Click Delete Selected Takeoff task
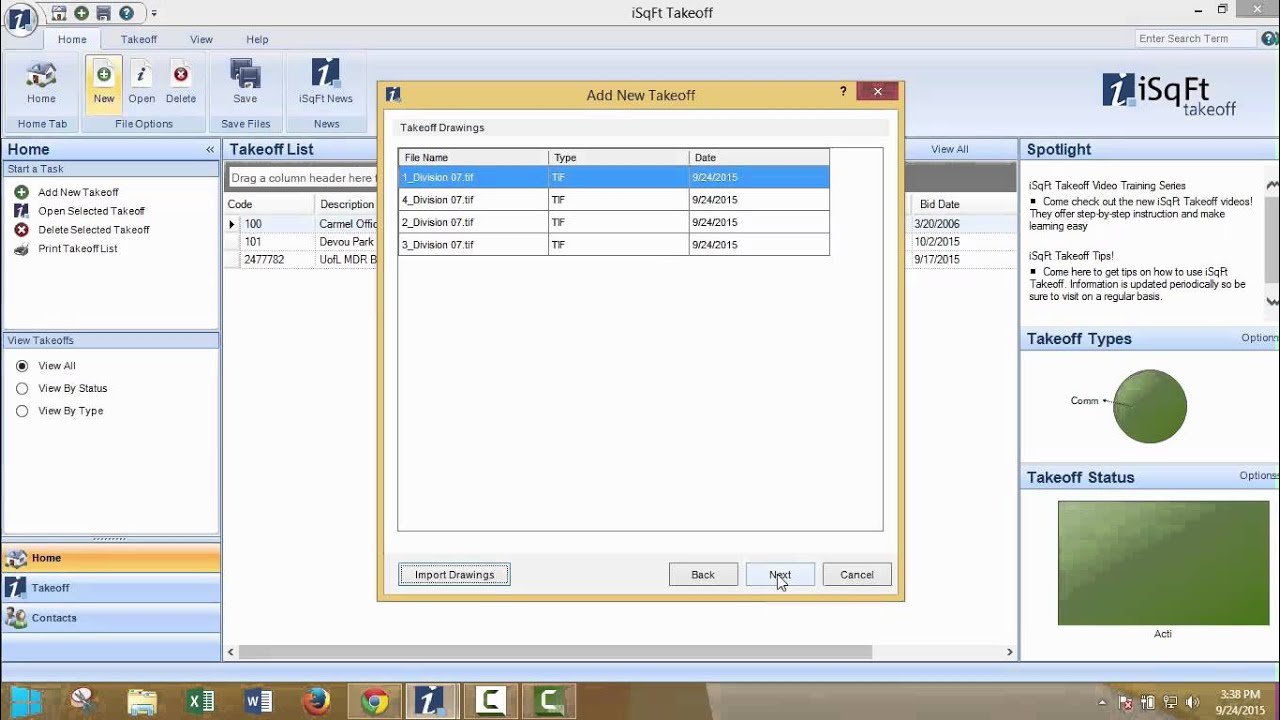Viewport: 1280px width, 720px height. point(94,230)
